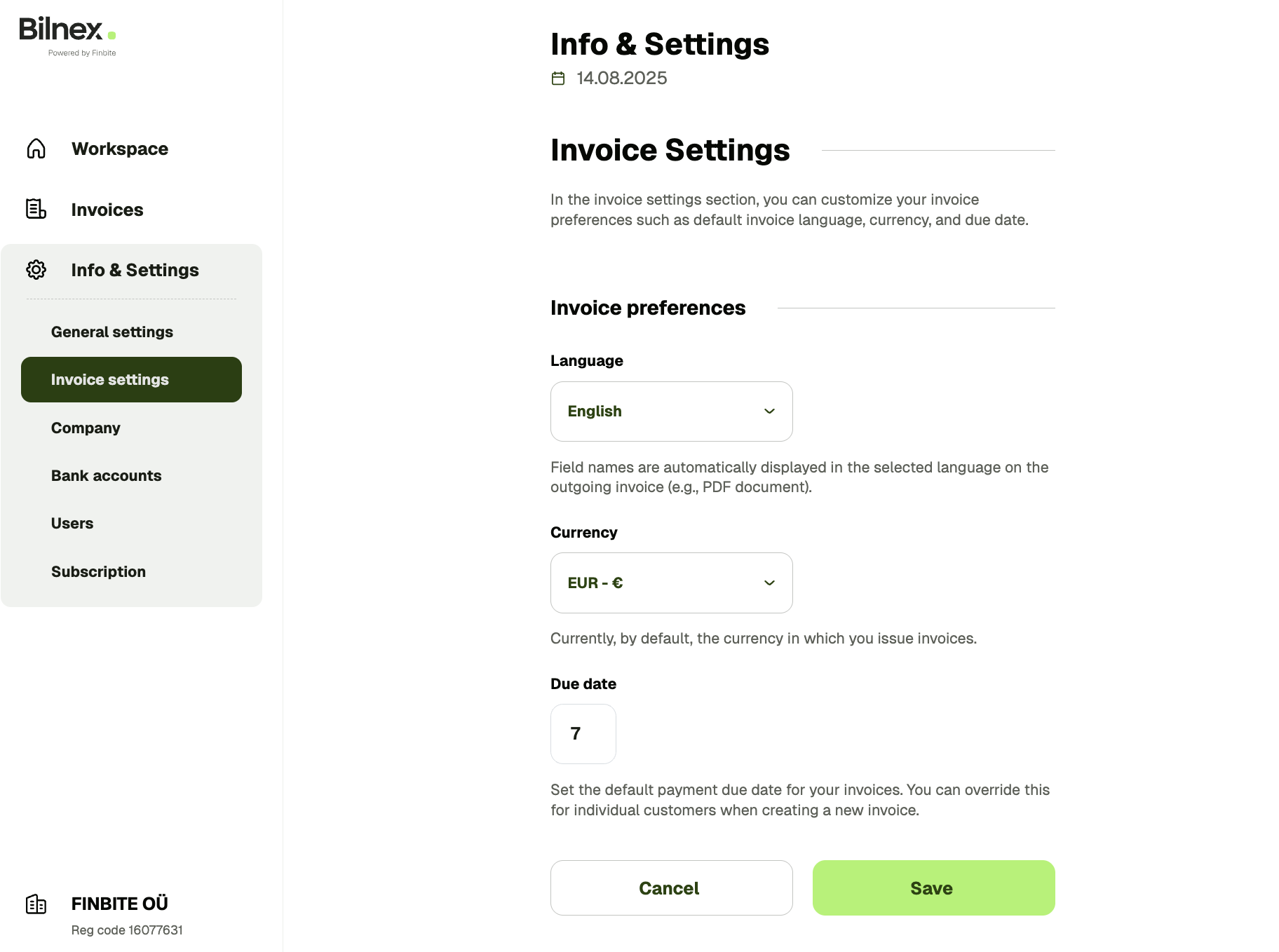
Task: Click the Bilnex logo
Action: pos(68,36)
